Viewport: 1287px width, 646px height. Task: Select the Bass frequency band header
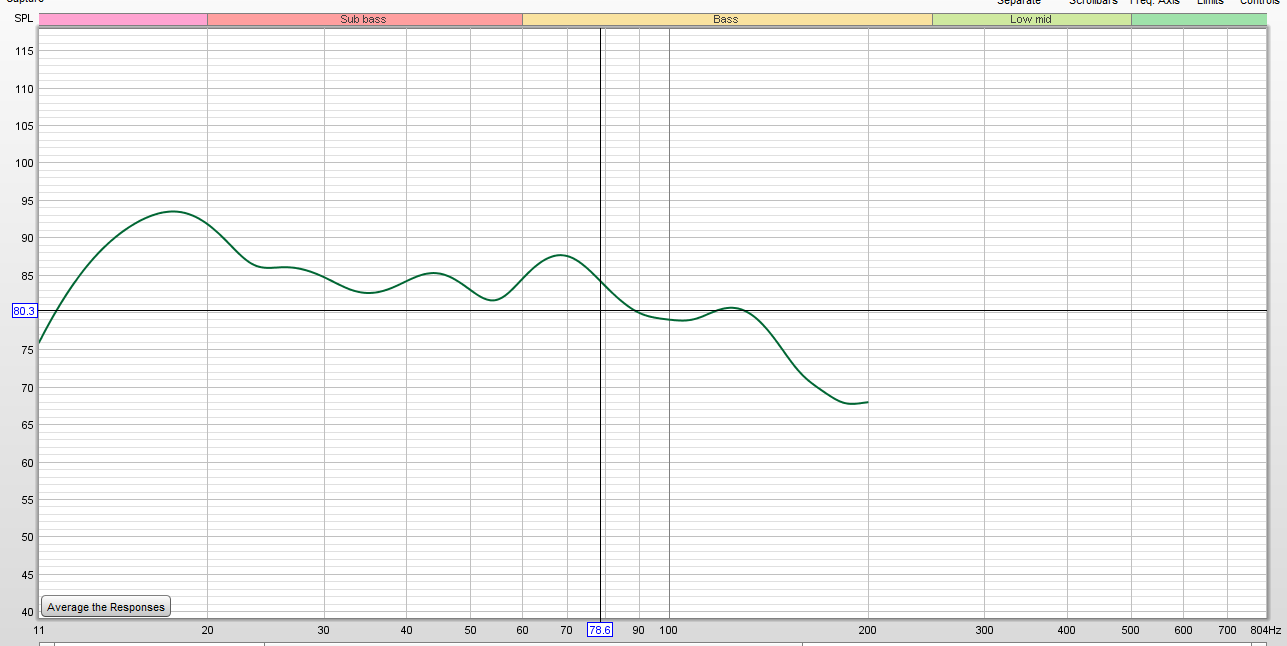[x=726, y=19]
